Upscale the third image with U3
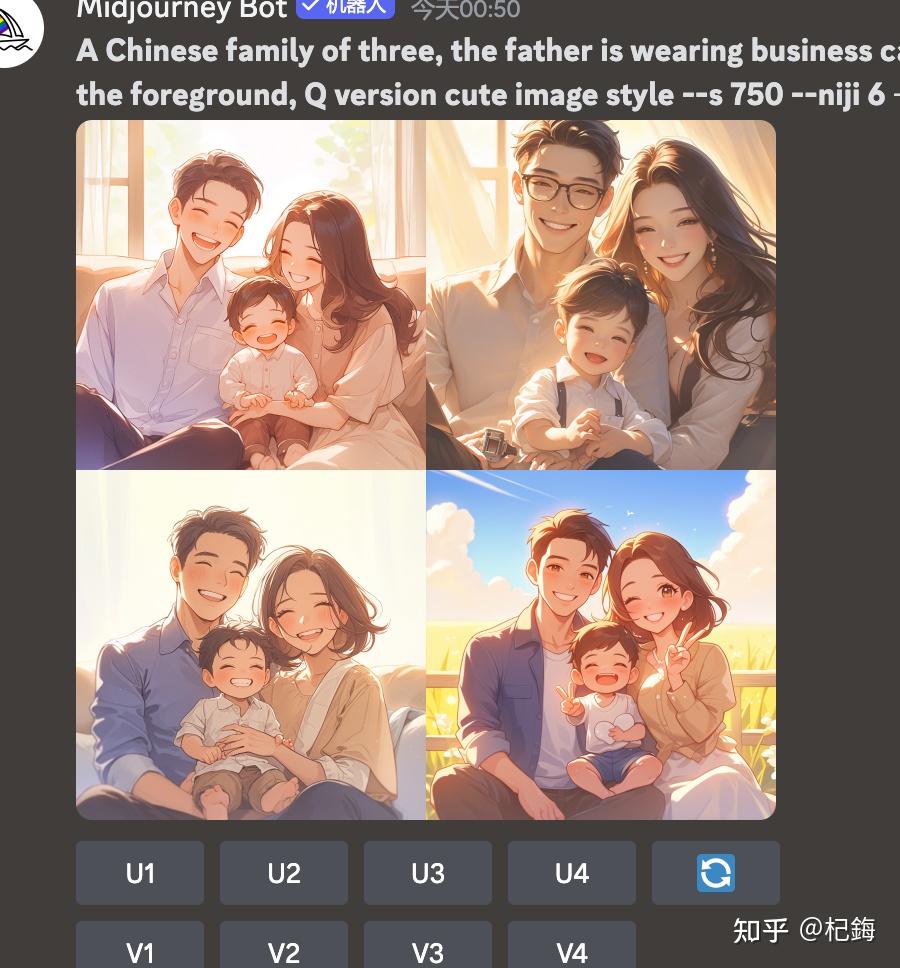Screen dimensions: 900x968 (428, 872)
